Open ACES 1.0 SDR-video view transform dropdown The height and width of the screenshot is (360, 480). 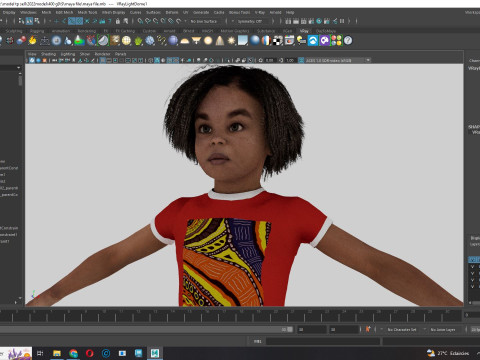[x=338, y=60]
